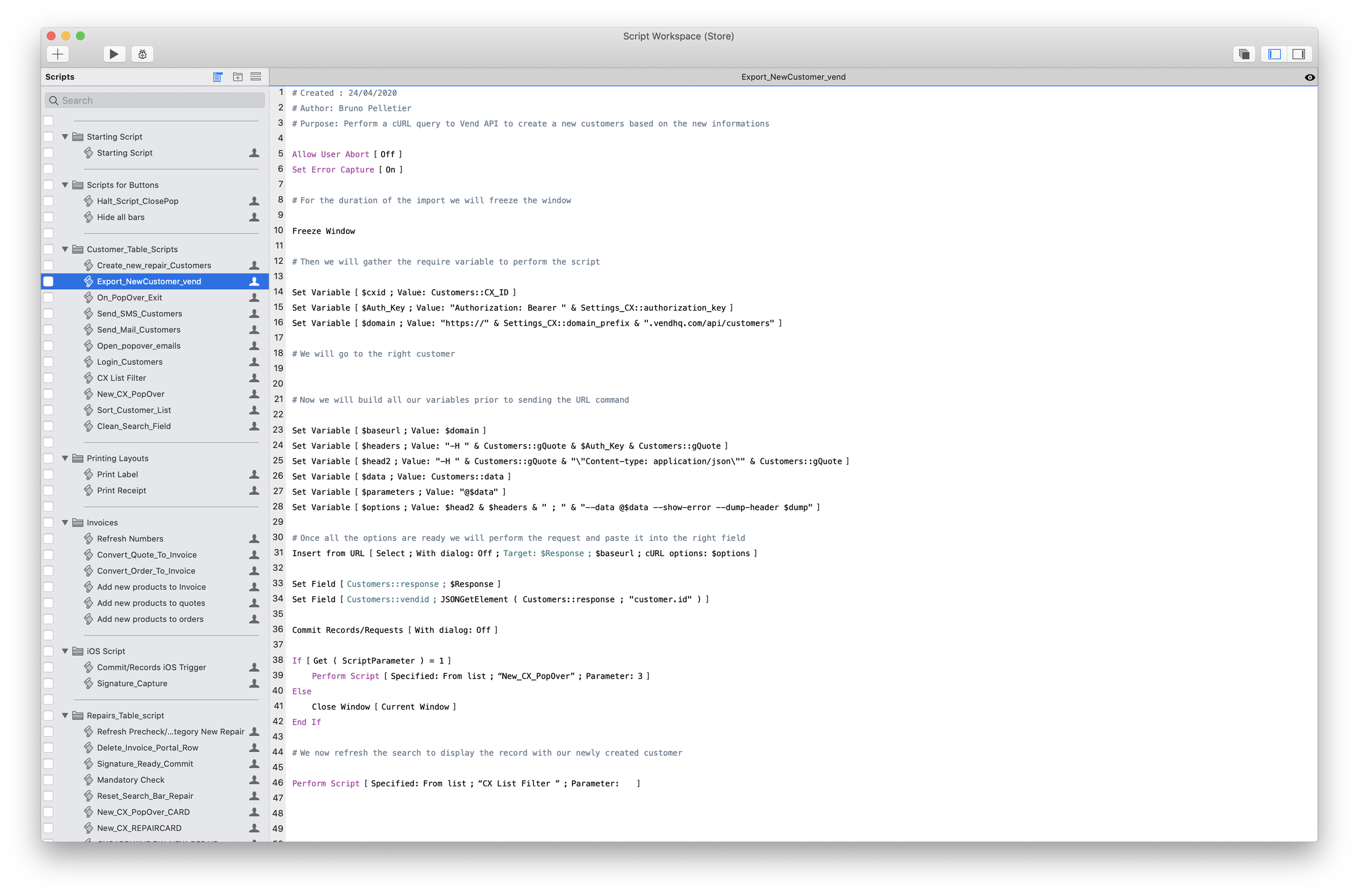Check the box beside Print Label script

tap(48, 474)
